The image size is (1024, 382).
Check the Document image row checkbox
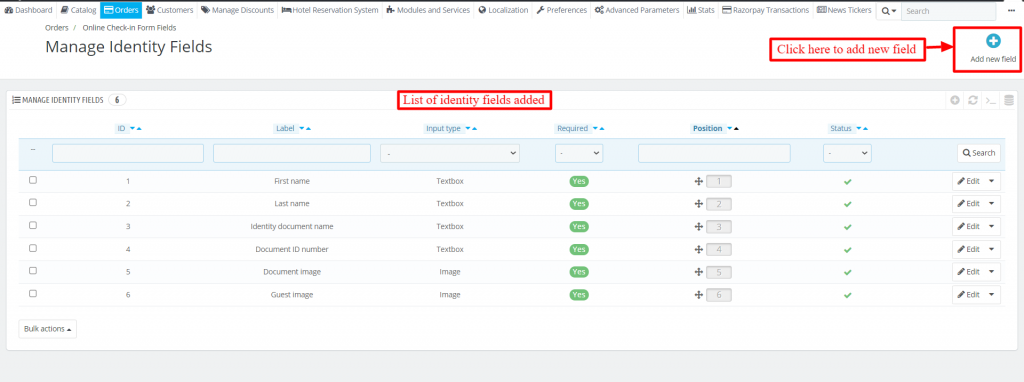(33, 270)
